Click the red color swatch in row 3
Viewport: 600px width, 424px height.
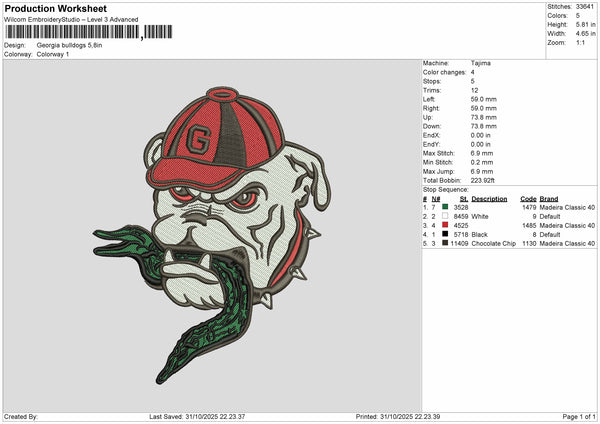(x=445, y=225)
